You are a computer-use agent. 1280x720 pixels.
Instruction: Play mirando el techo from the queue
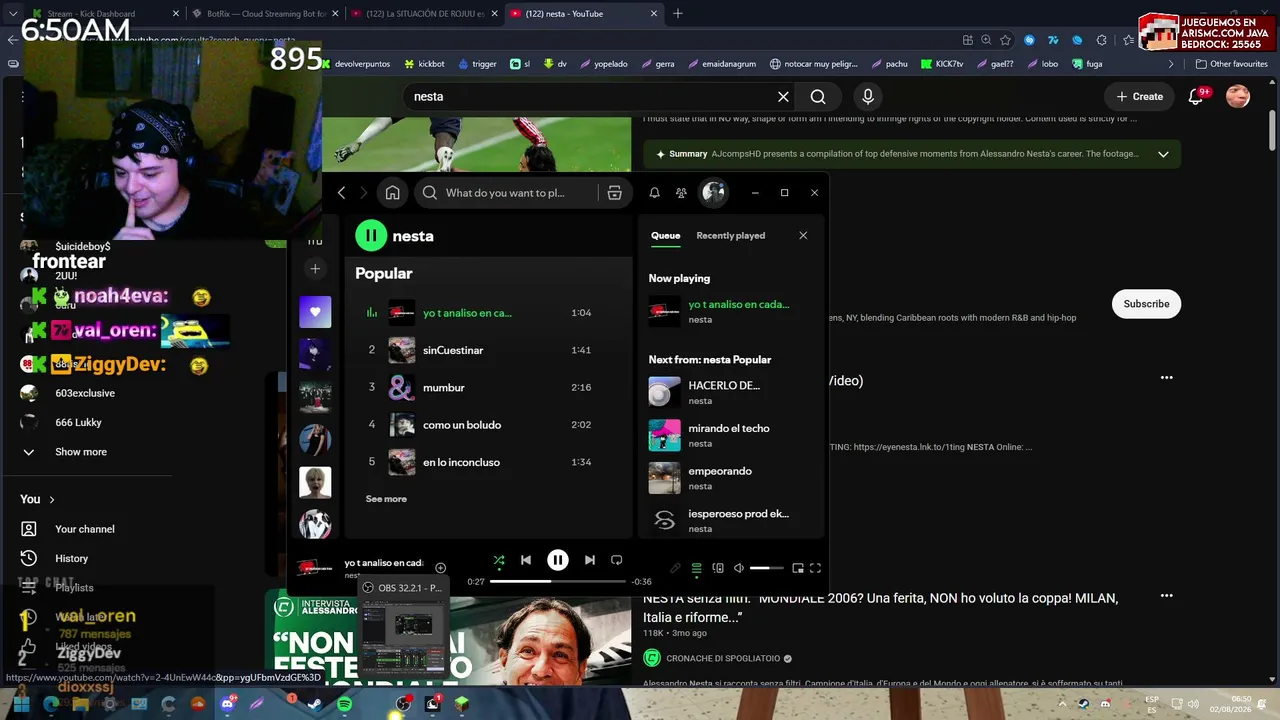coord(731,435)
